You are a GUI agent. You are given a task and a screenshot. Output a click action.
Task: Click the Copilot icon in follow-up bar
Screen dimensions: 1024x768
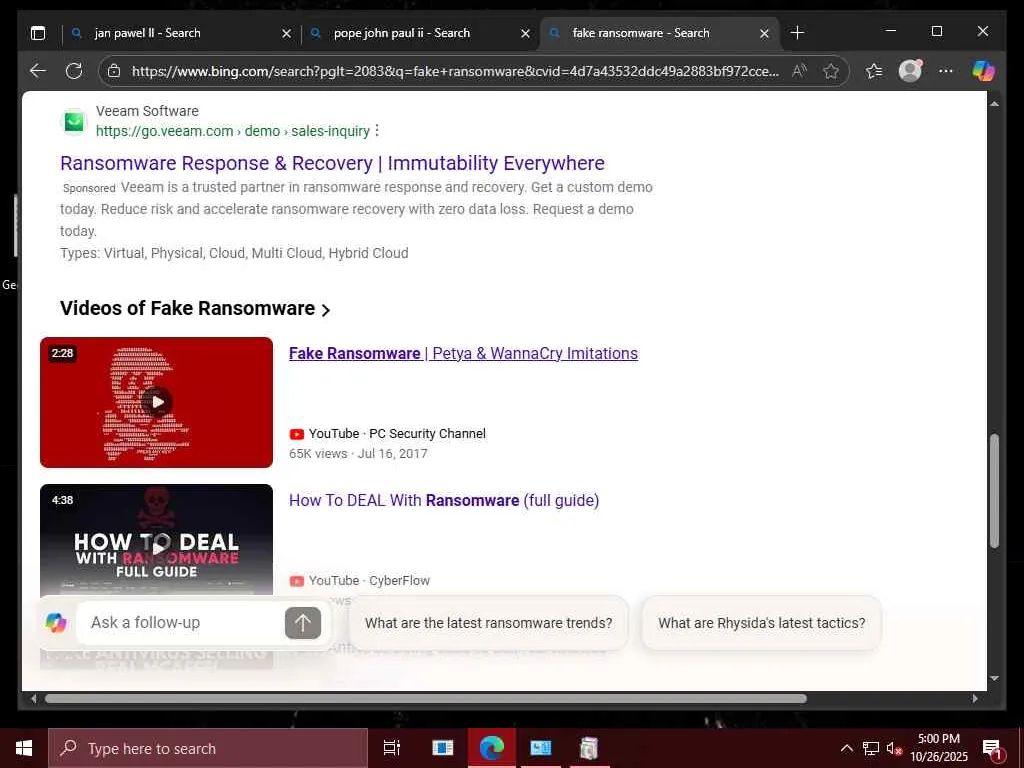pyautogui.click(x=56, y=623)
